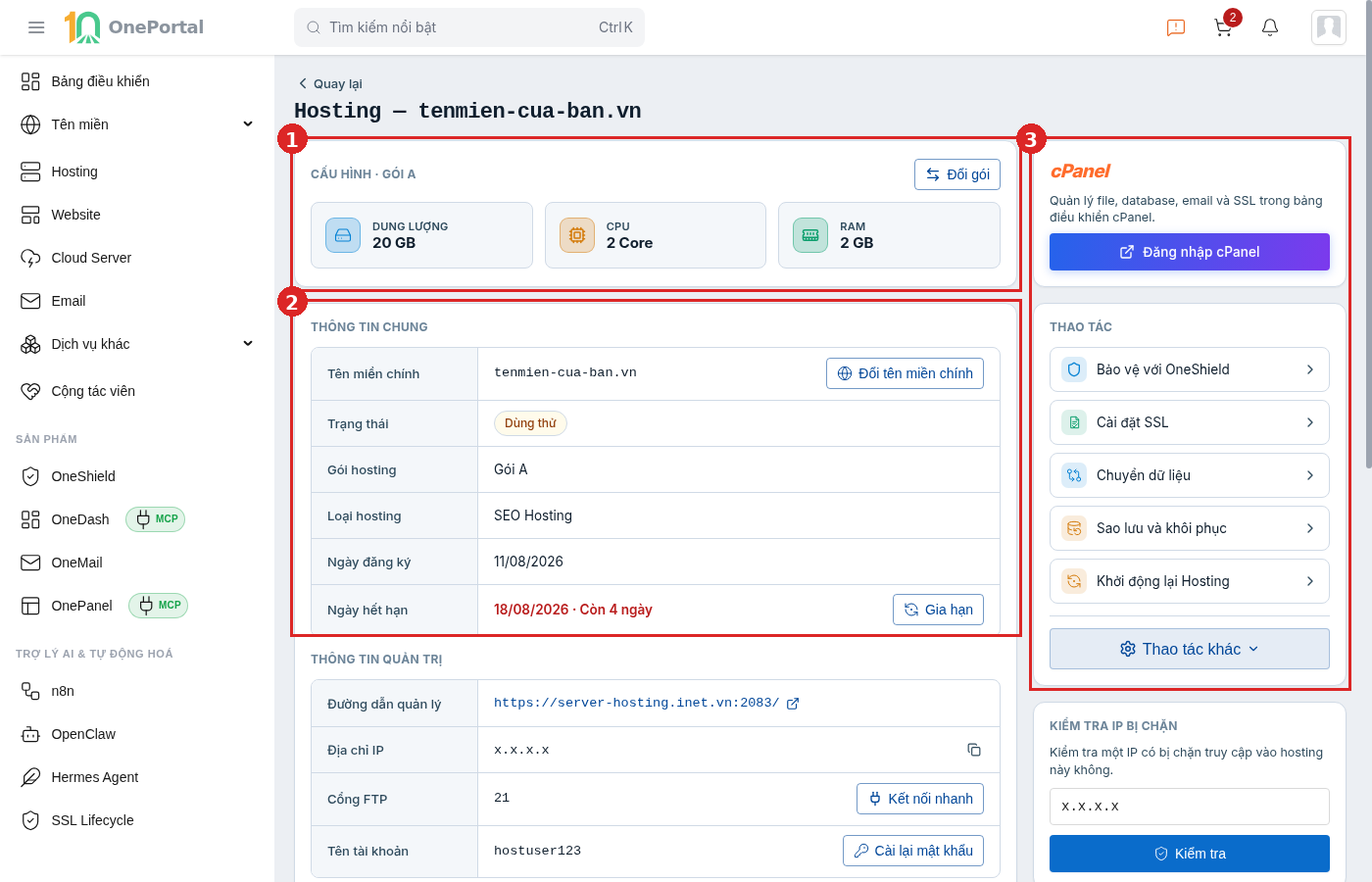Viewport: 1372px width, 882px height.
Task: Open Cài đặt SSL action
Action: (x=1190, y=422)
